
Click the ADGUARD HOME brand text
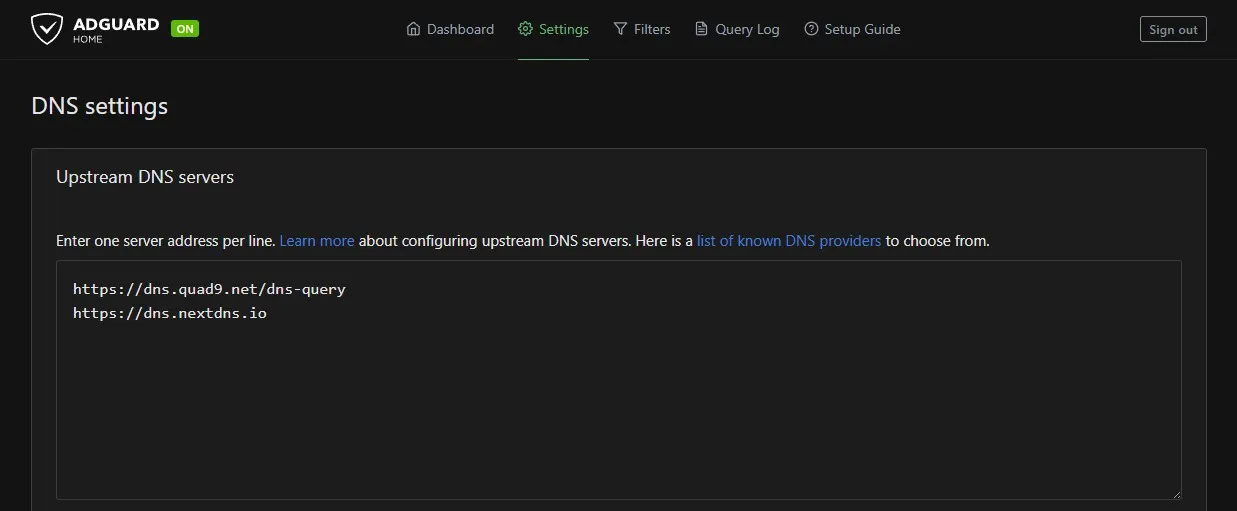pos(116,29)
